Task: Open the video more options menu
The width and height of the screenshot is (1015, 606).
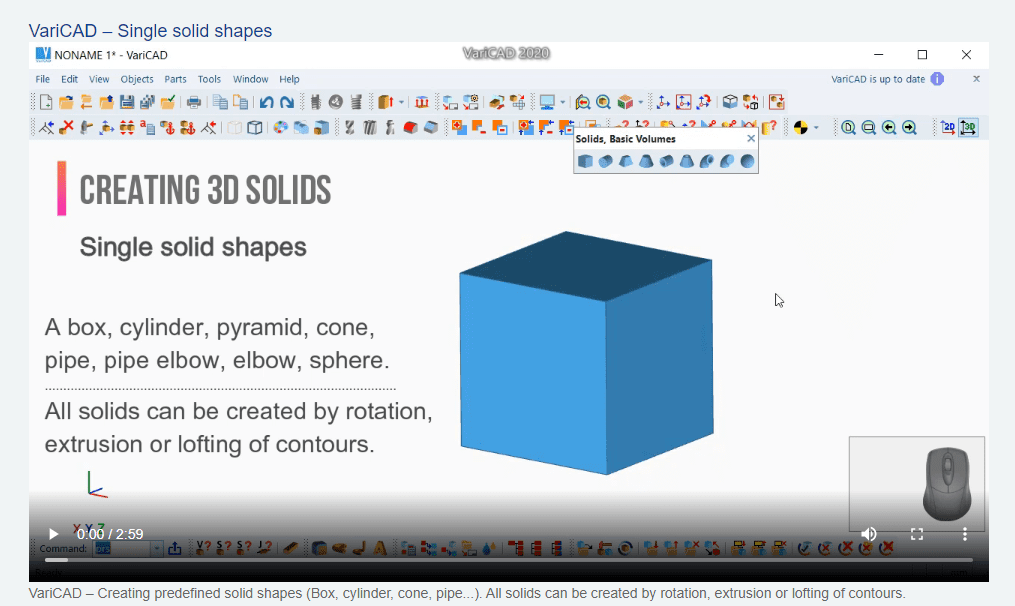Action: [965, 534]
